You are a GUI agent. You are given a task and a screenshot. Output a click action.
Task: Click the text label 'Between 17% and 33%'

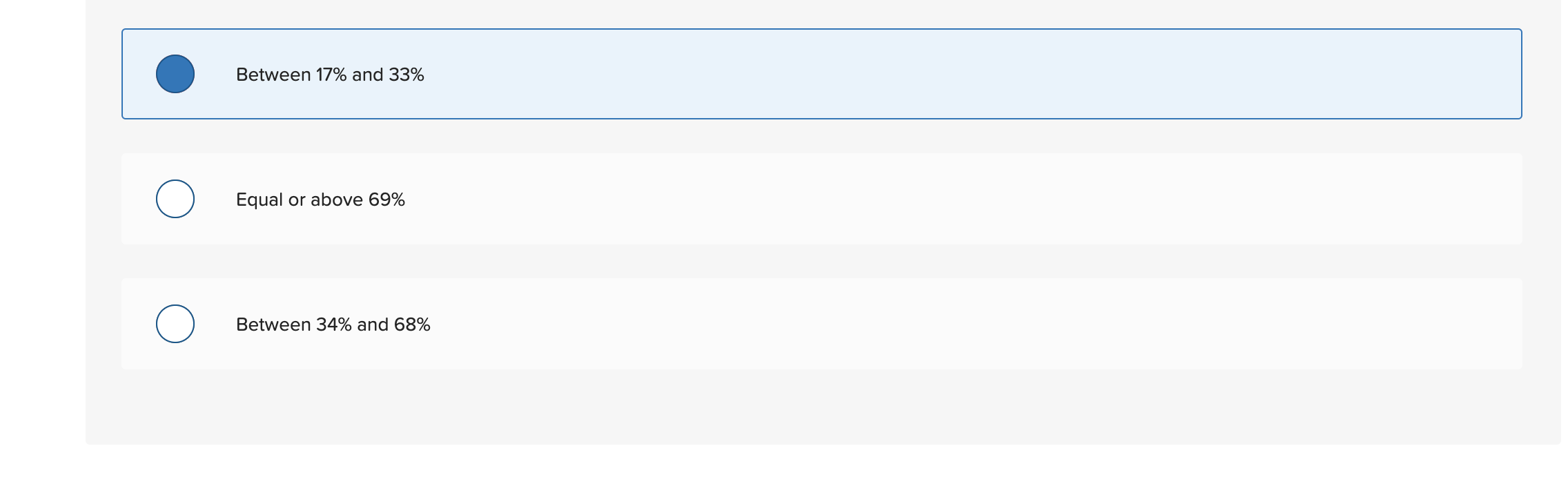[x=330, y=74]
